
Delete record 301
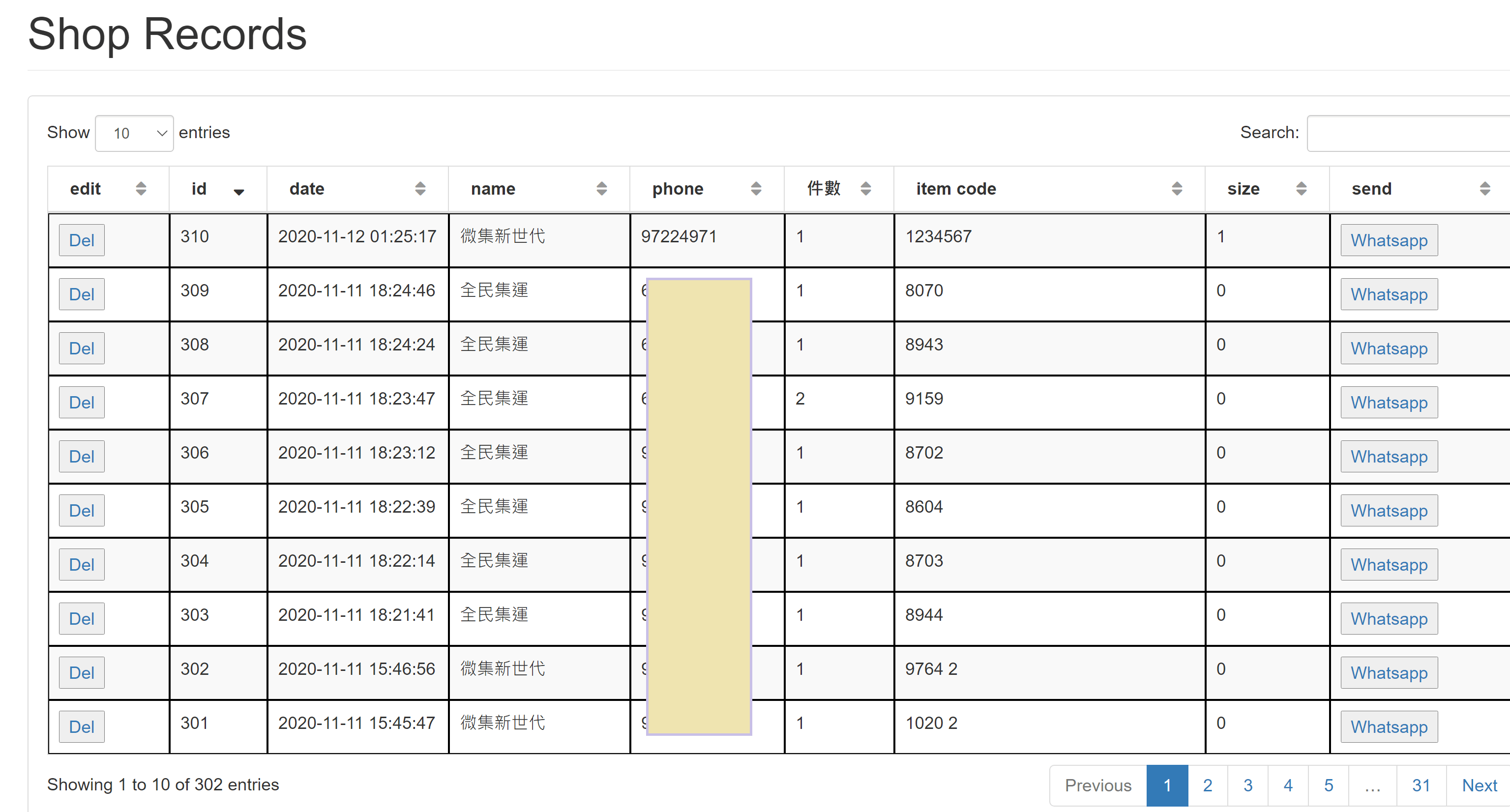(x=82, y=727)
